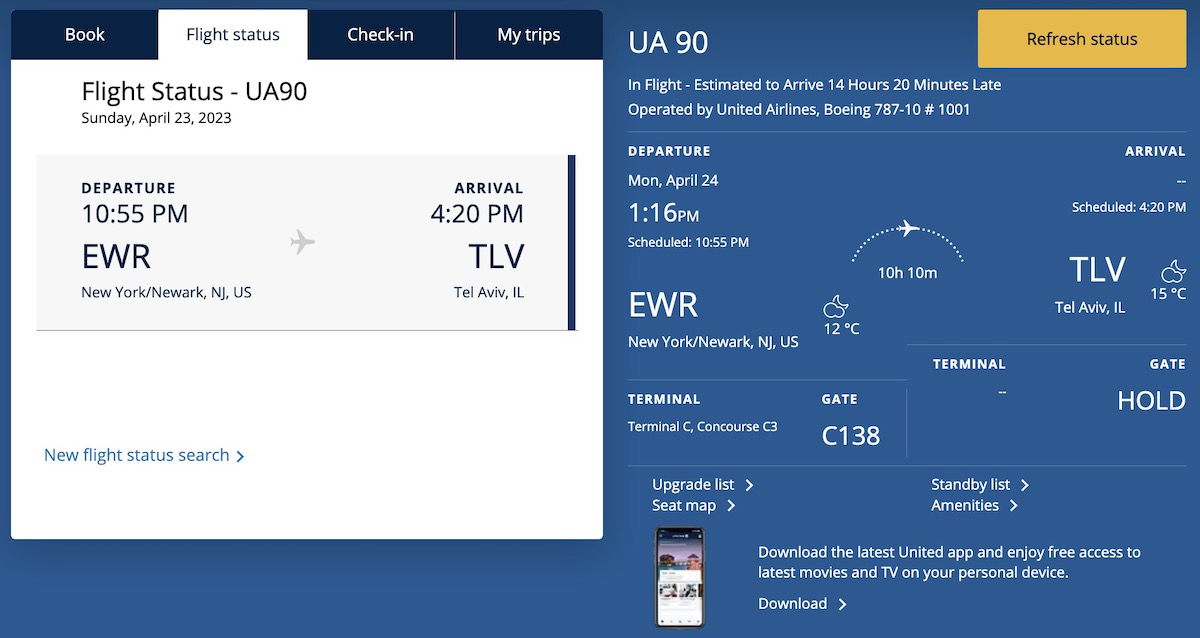Switch to the Book tab
This screenshot has width=1200, height=638.
[x=85, y=35]
